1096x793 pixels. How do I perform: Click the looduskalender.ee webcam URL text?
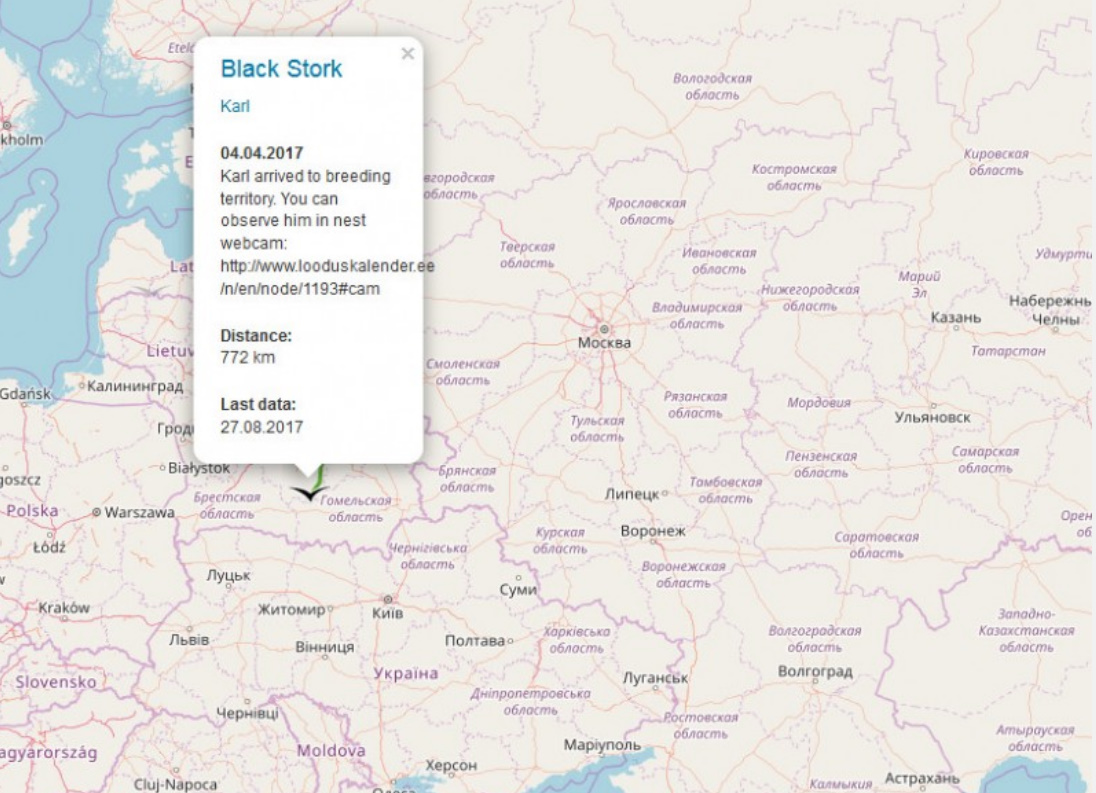pyautogui.click(x=327, y=267)
